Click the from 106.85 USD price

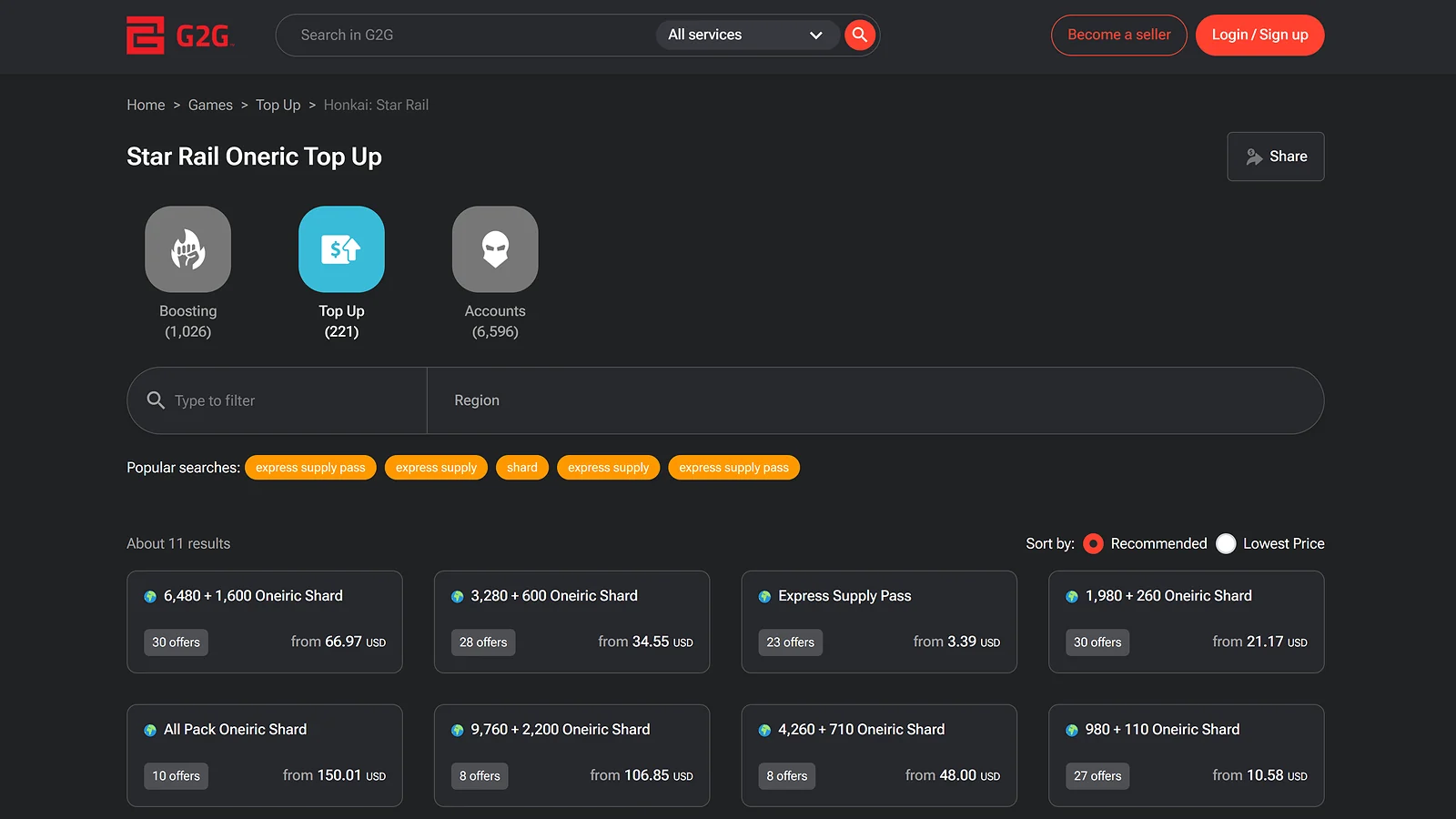click(x=642, y=775)
